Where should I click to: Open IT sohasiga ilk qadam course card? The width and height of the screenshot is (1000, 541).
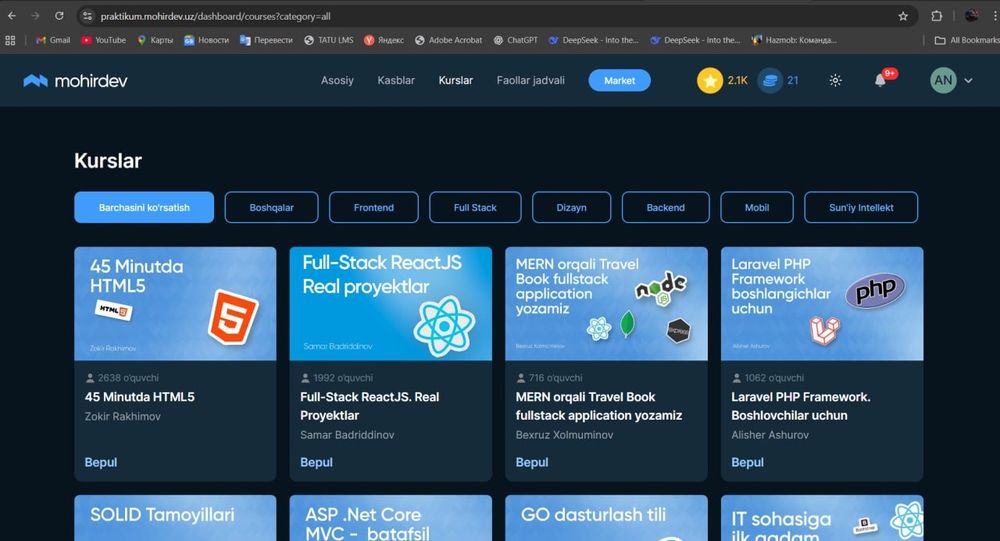pyautogui.click(x=822, y=518)
